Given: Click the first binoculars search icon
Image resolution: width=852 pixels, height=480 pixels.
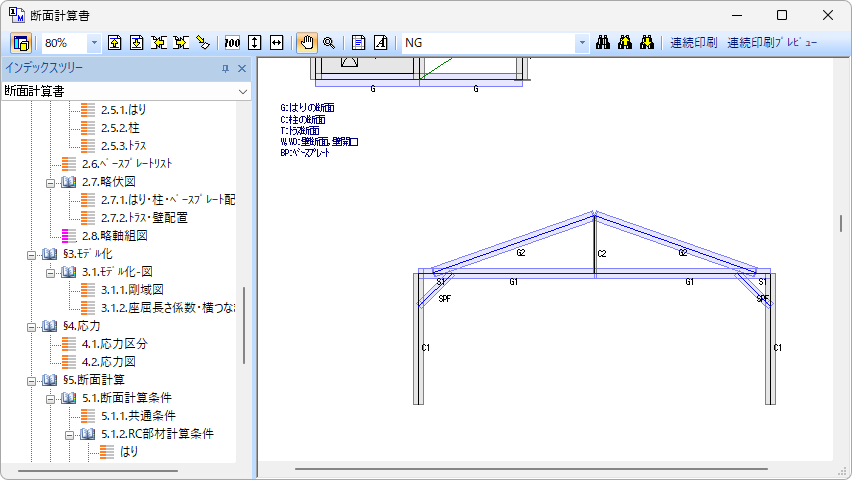Looking at the screenshot, I should (603, 43).
